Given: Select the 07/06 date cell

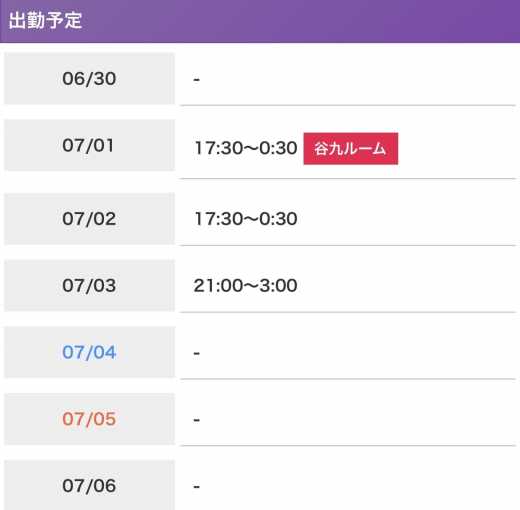Looking at the screenshot, I should [x=89, y=485].
